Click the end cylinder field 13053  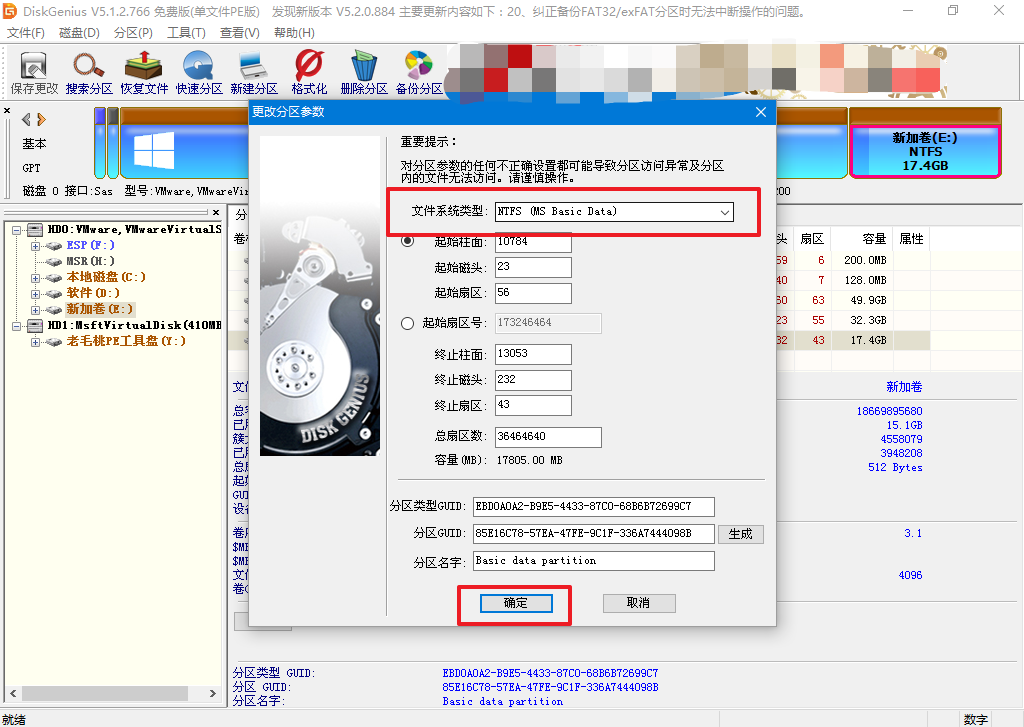[x=533, y=354]
